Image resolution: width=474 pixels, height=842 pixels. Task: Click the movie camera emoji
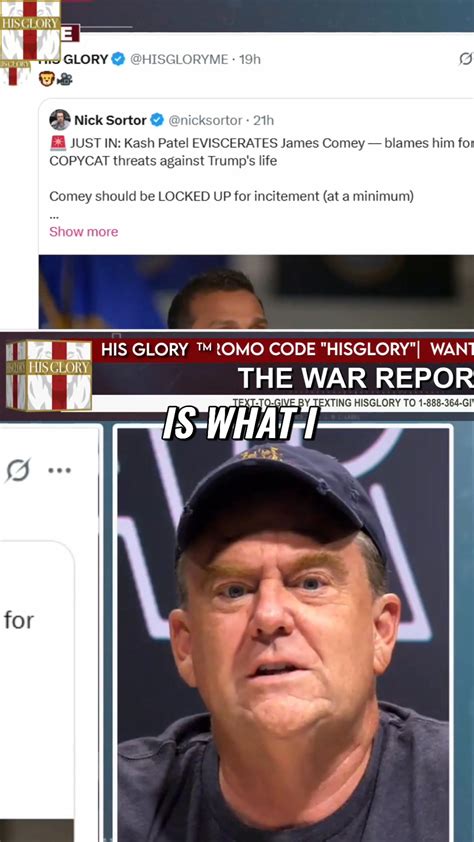pos(64,79)
